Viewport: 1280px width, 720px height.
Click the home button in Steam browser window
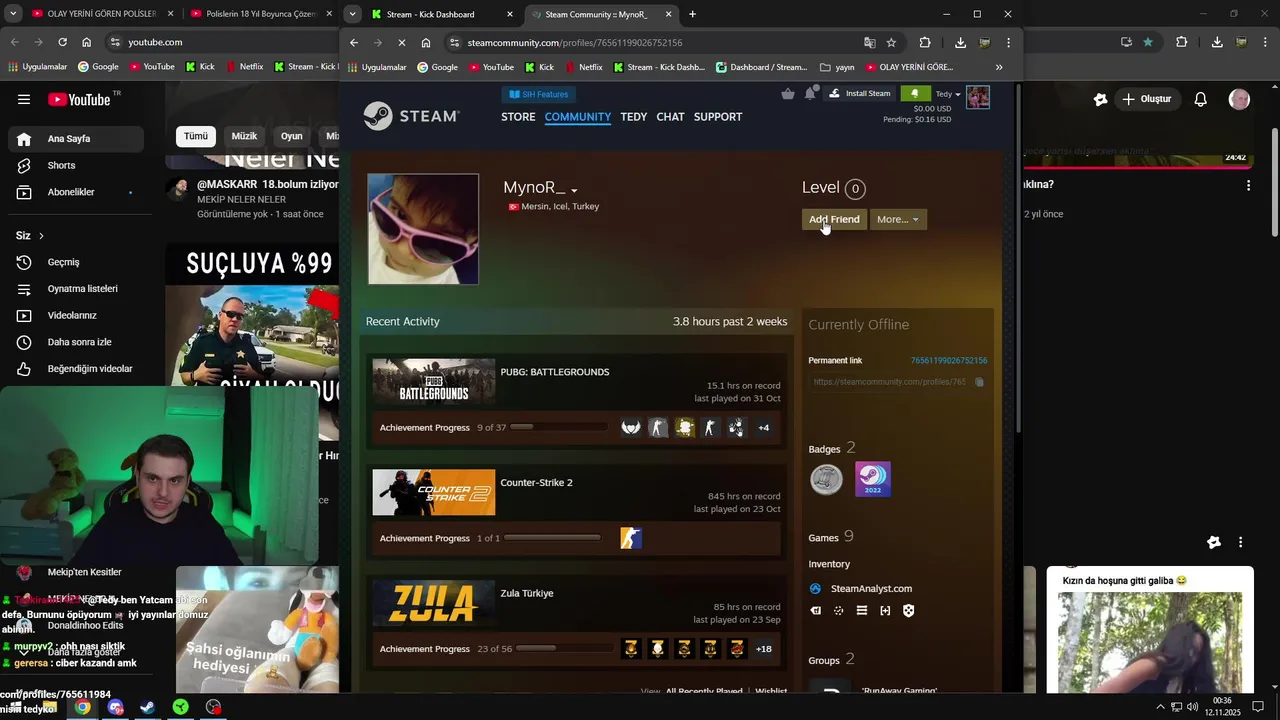(x=426, y=43)
